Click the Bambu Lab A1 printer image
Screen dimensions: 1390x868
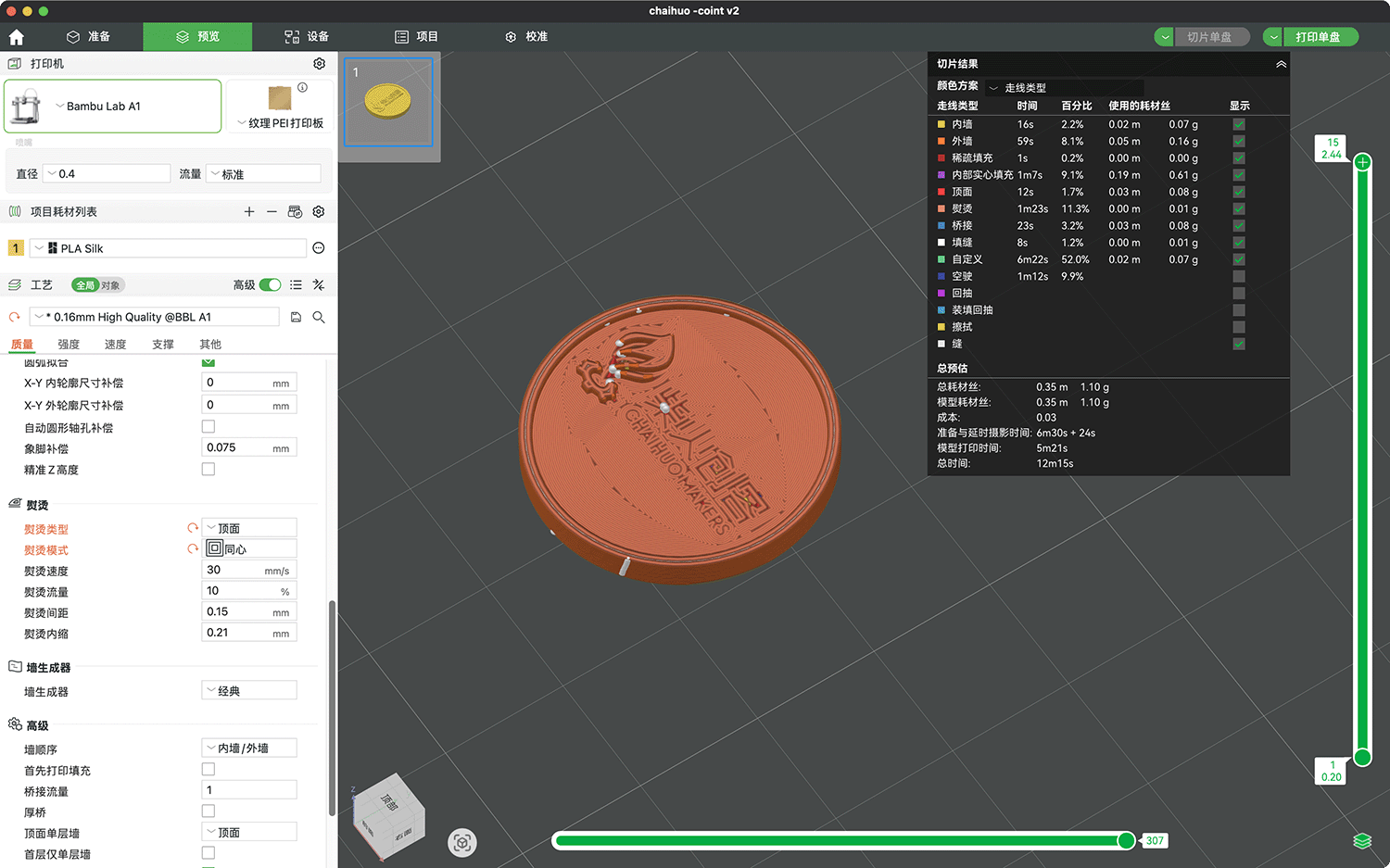pos(26,107)
